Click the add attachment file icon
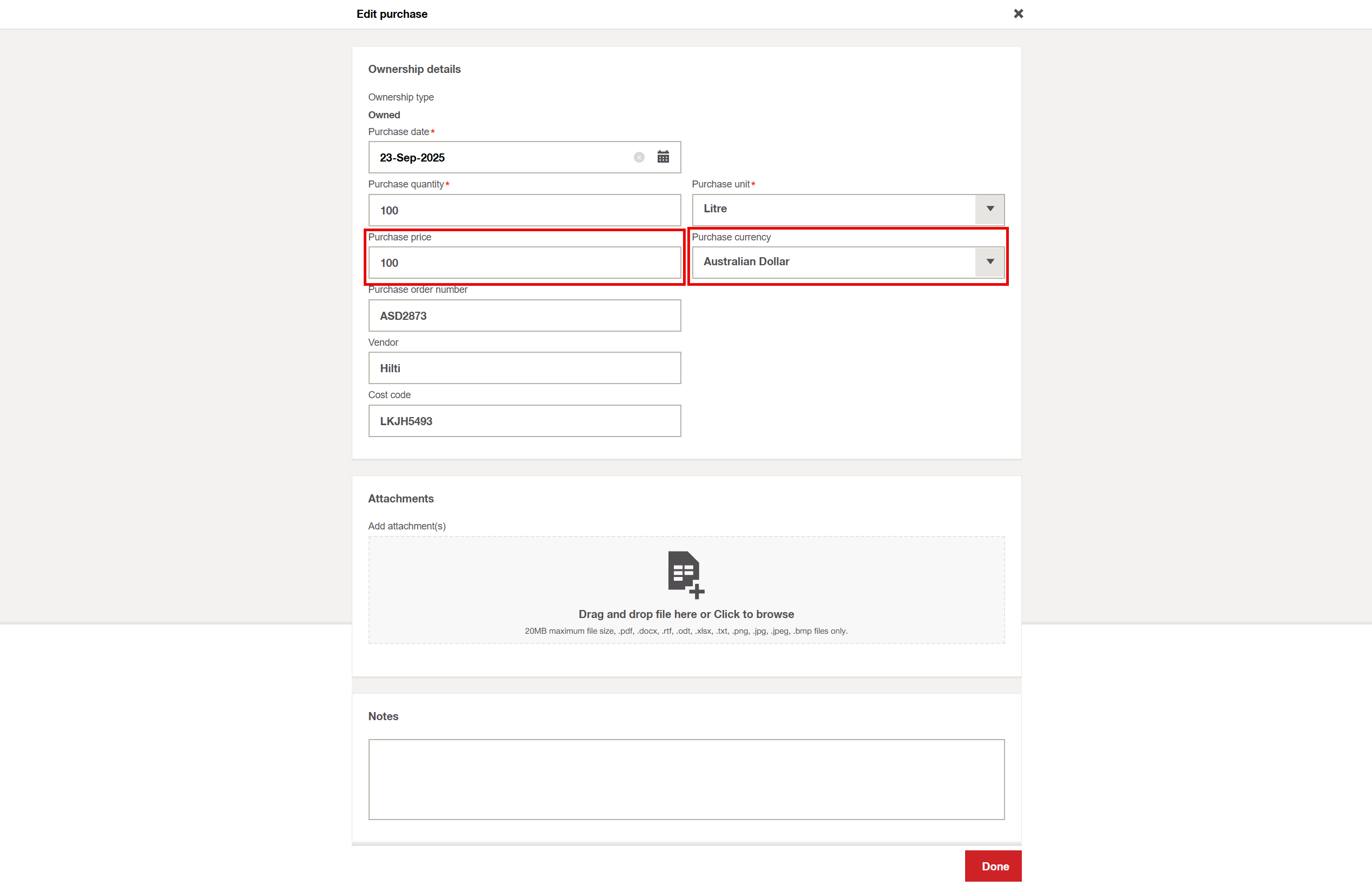The width and height of the screenshot is (1372, 886). pyautogui.click(x=685, y=574)
